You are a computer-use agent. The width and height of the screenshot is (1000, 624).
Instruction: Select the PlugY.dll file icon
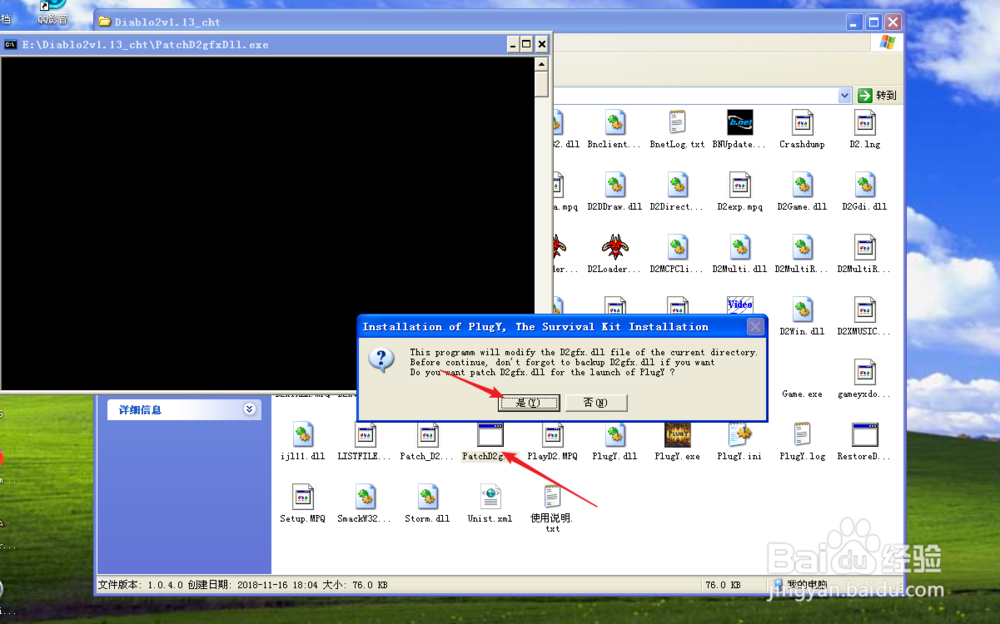(x=615, y=435)
